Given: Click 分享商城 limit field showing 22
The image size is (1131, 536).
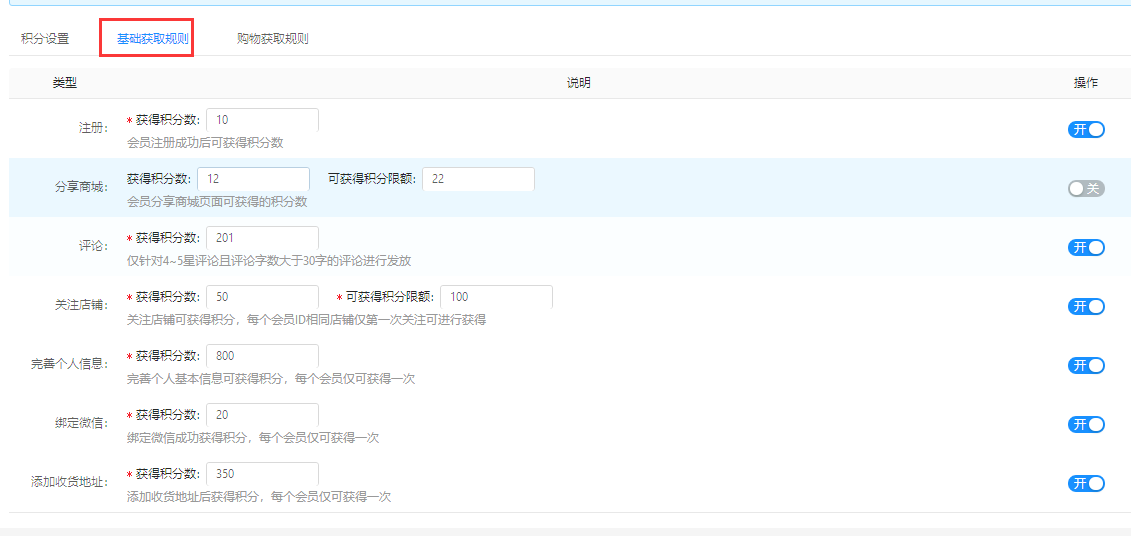Looking at the screenshot, I should point(478,179).
